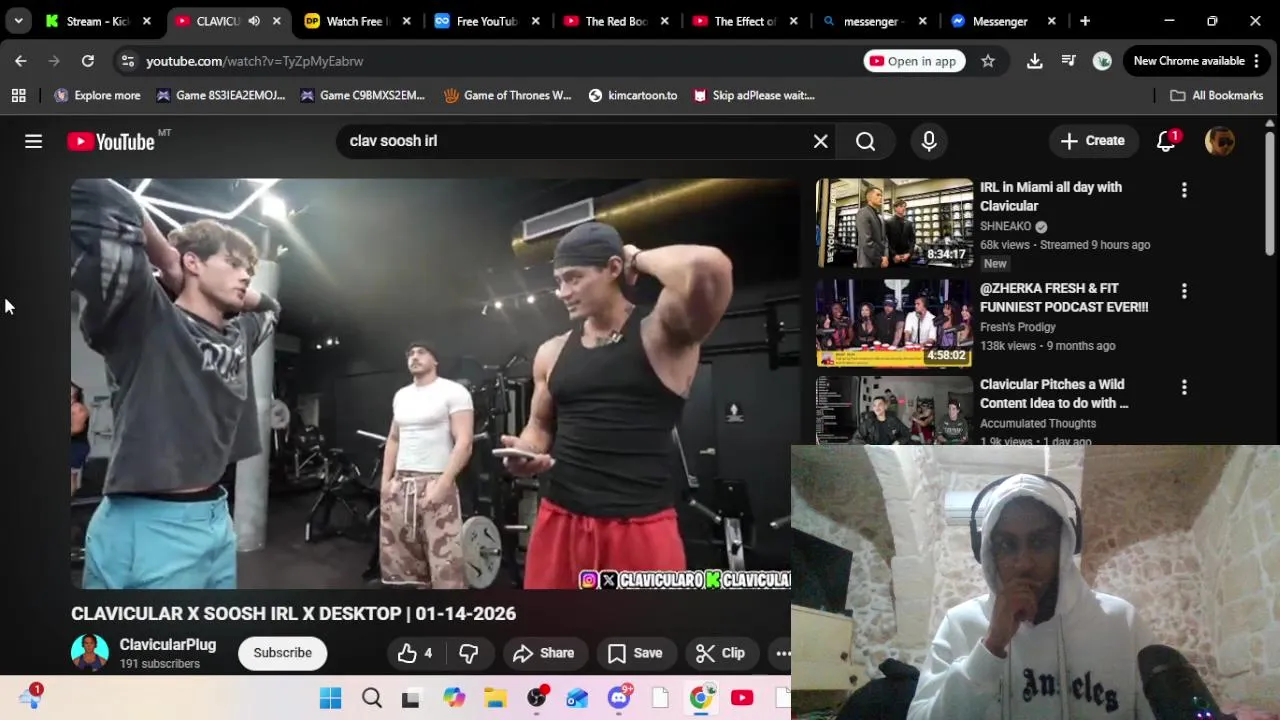This screenshot has width=1280, height=720.
Task: Open more video actions ellipsis
Action: click(782, 653)
